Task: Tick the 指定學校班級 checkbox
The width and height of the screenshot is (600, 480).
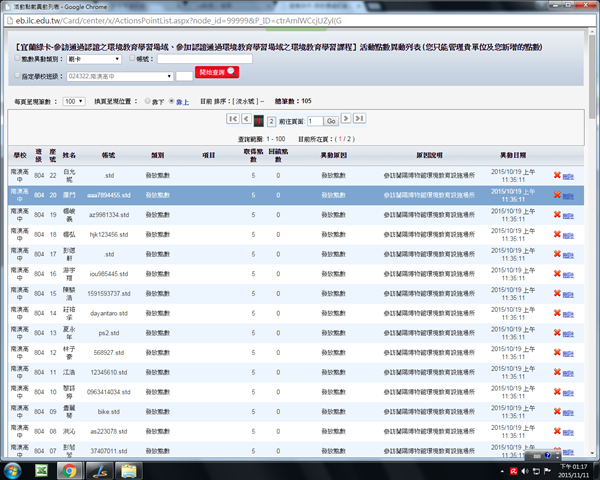Action: 17,75
